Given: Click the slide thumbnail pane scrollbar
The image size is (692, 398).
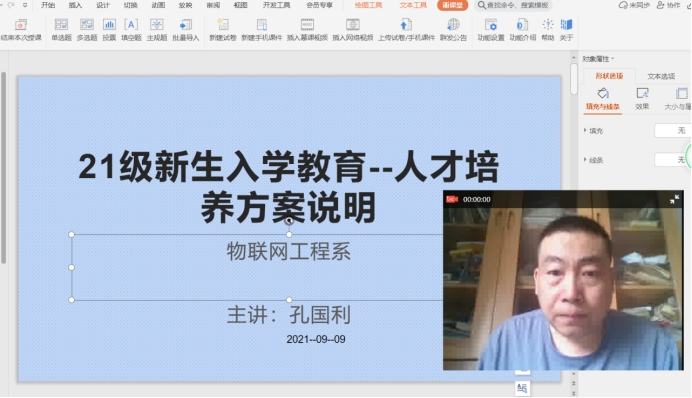Looking at the screenshot, I should tap(4, 168).
